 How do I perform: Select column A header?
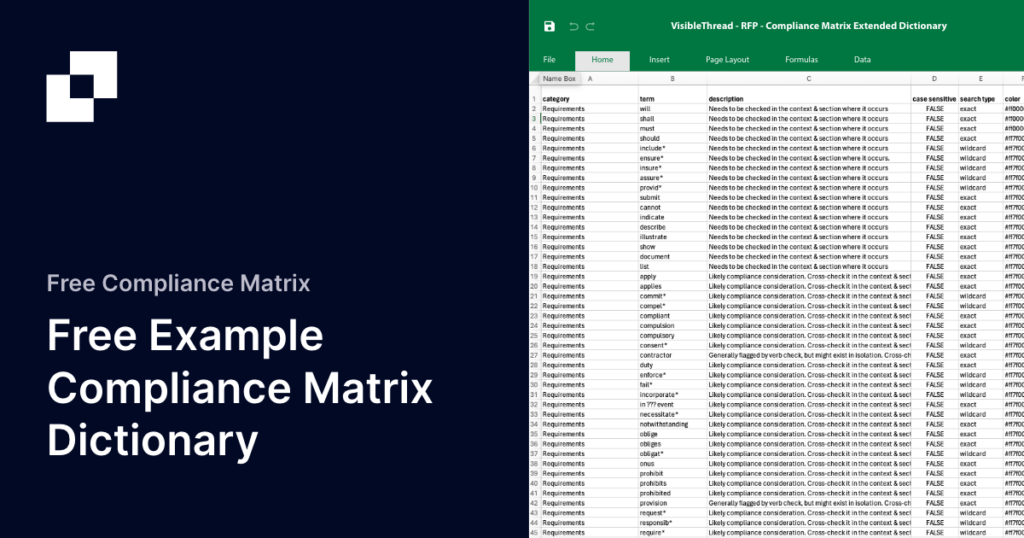point(590,78)
